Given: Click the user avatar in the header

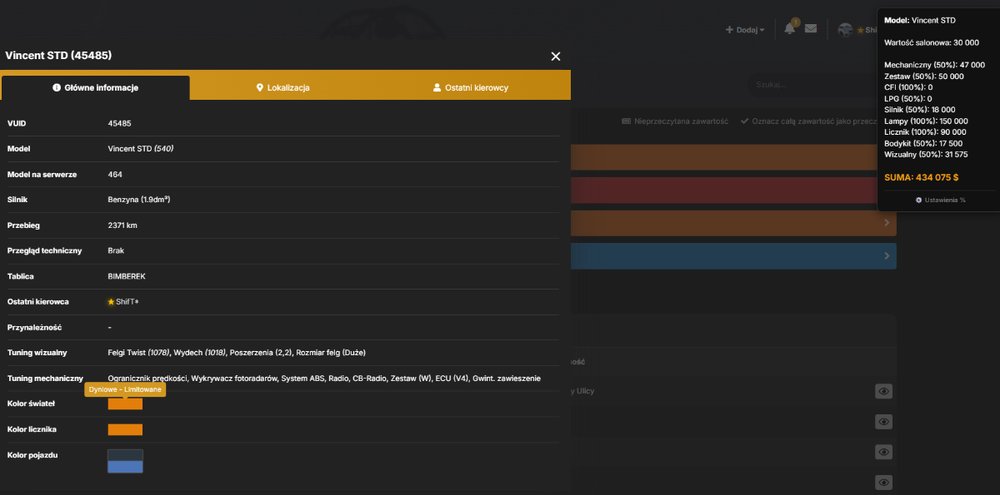Looking at the screenshot, I should tap(845, 30).
